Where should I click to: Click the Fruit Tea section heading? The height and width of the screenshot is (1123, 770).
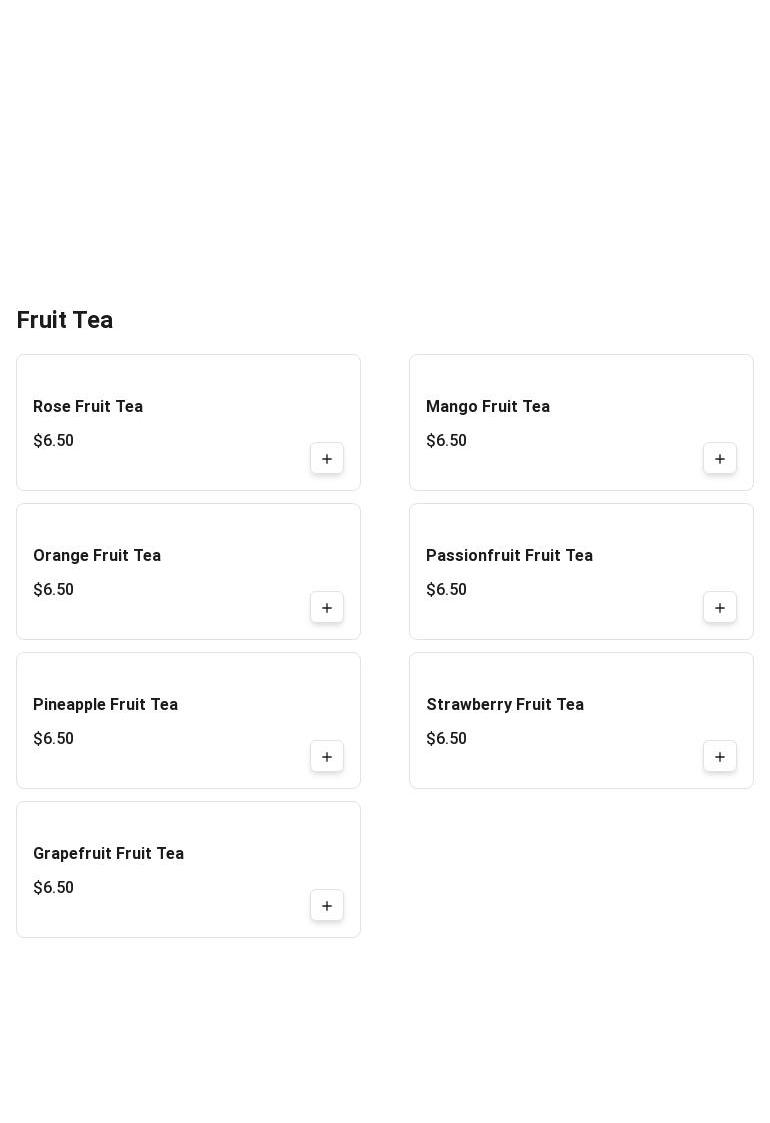tap(65, 320)
